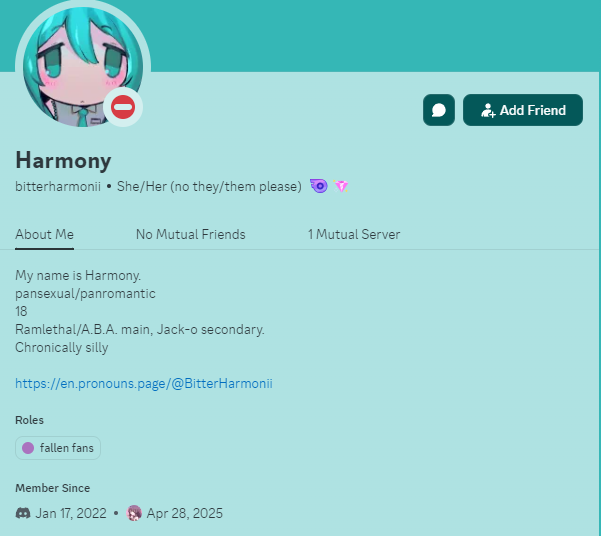
Task: Click the red Do Not Disturb status icon
Action: (123, 107)
